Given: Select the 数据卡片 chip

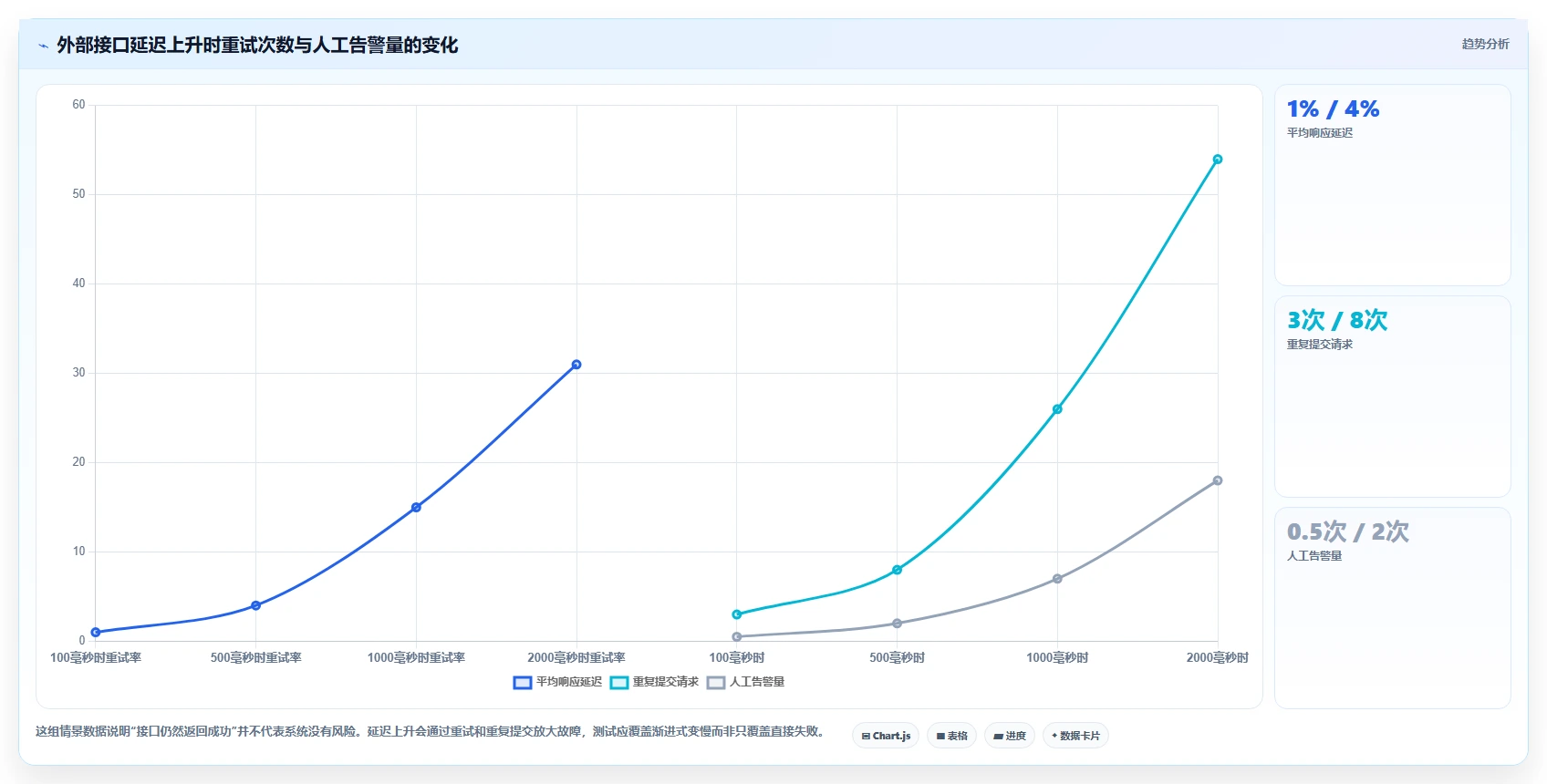Looking at the screenshot, I should pos(1075,736).
